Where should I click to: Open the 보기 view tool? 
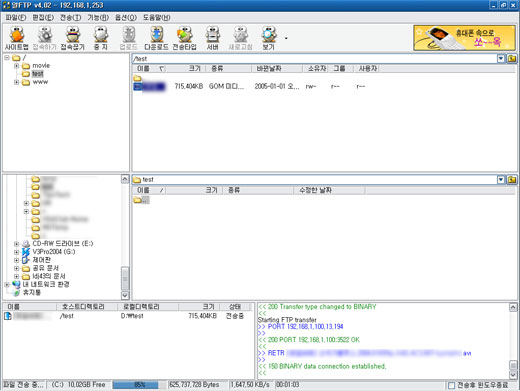point(268,38)
